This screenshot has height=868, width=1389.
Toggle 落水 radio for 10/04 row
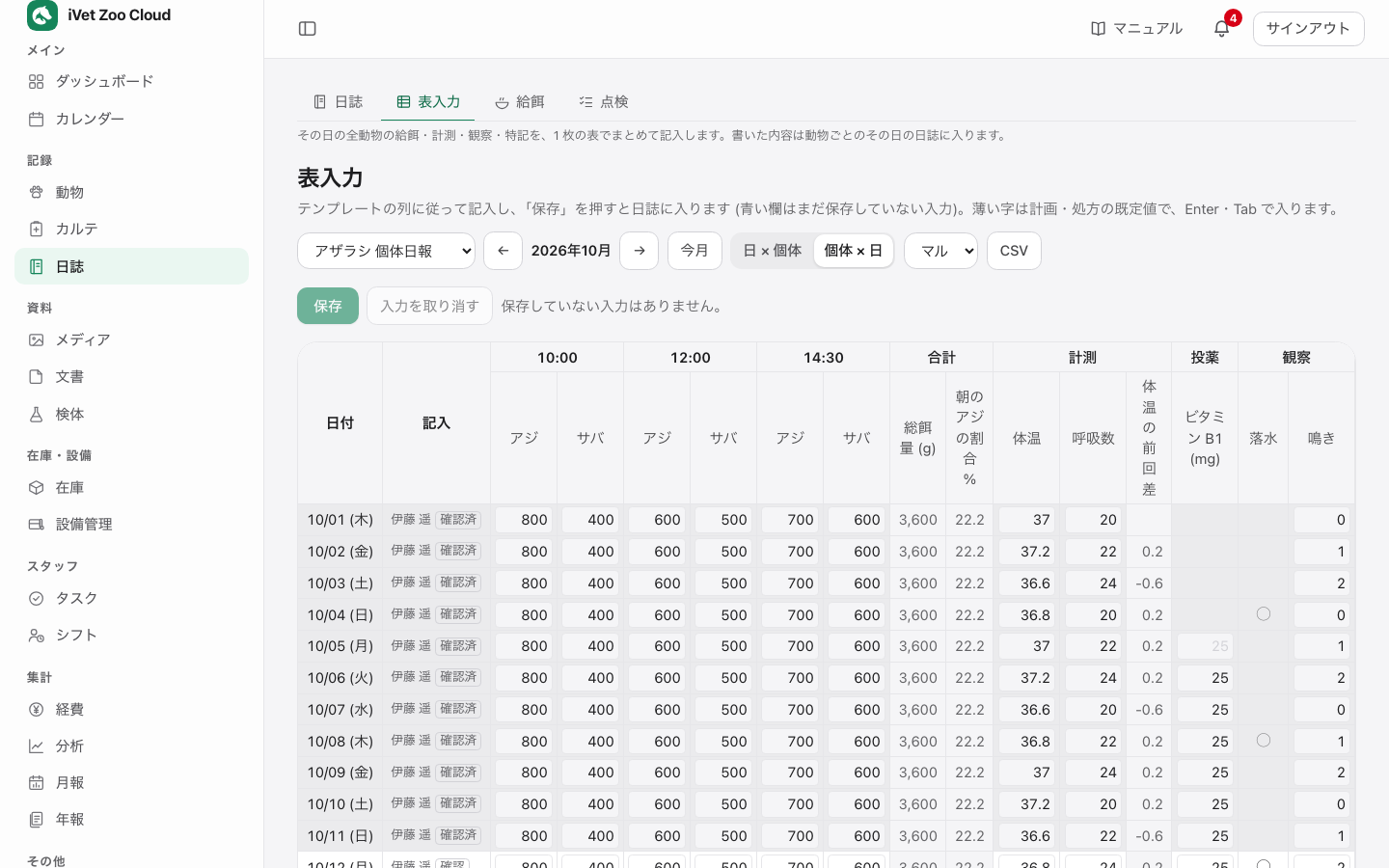point(1264,614)
